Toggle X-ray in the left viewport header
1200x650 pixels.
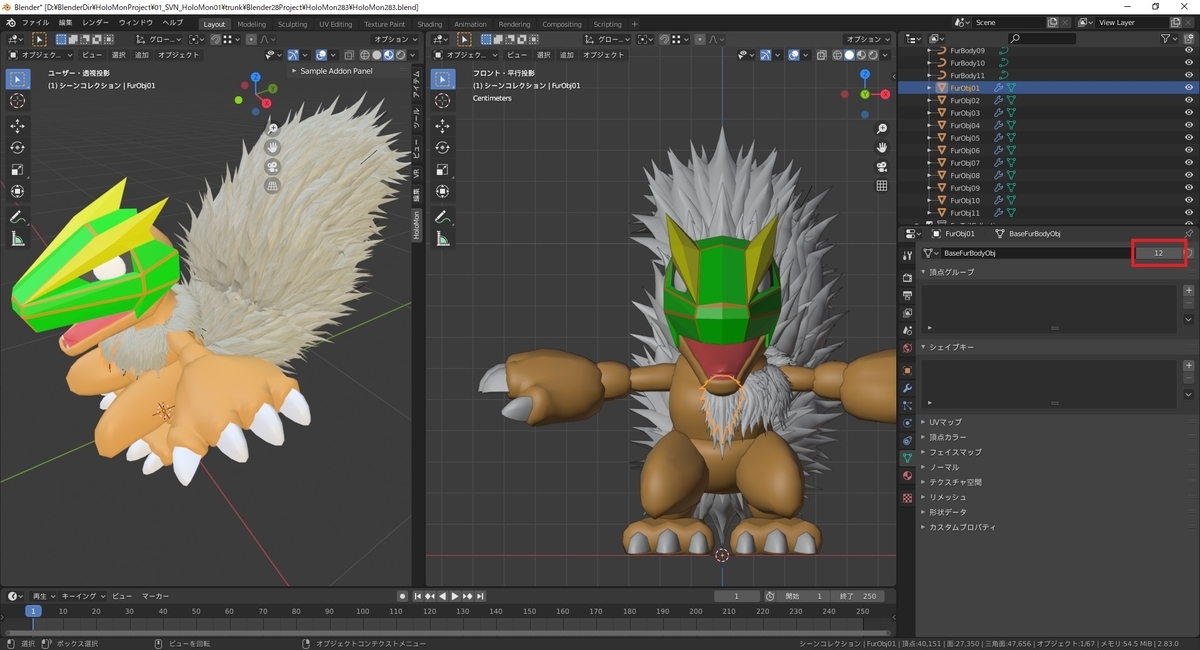click(x=350, y=55)
